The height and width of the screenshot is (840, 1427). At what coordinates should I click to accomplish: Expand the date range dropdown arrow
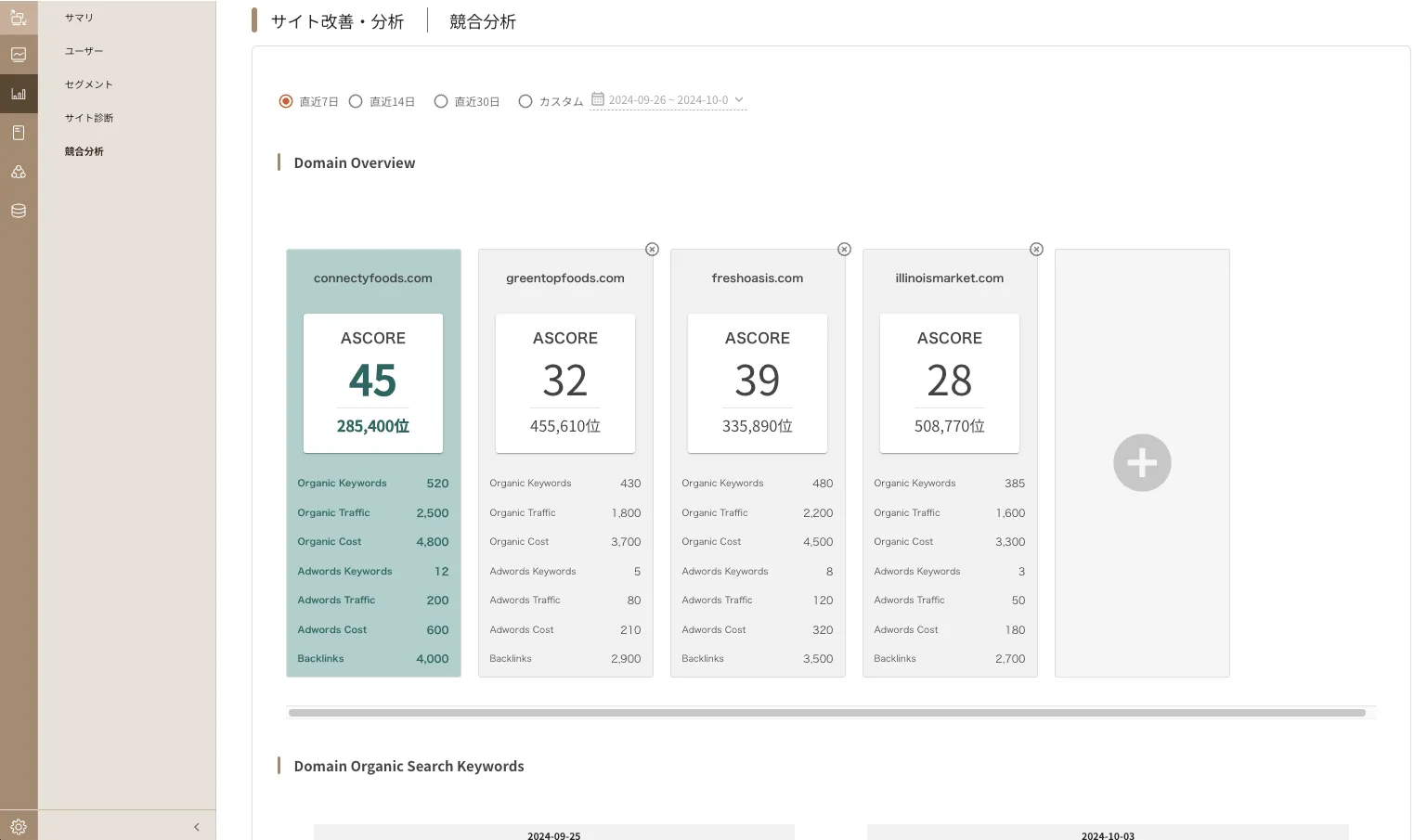[x=739, y=99]
